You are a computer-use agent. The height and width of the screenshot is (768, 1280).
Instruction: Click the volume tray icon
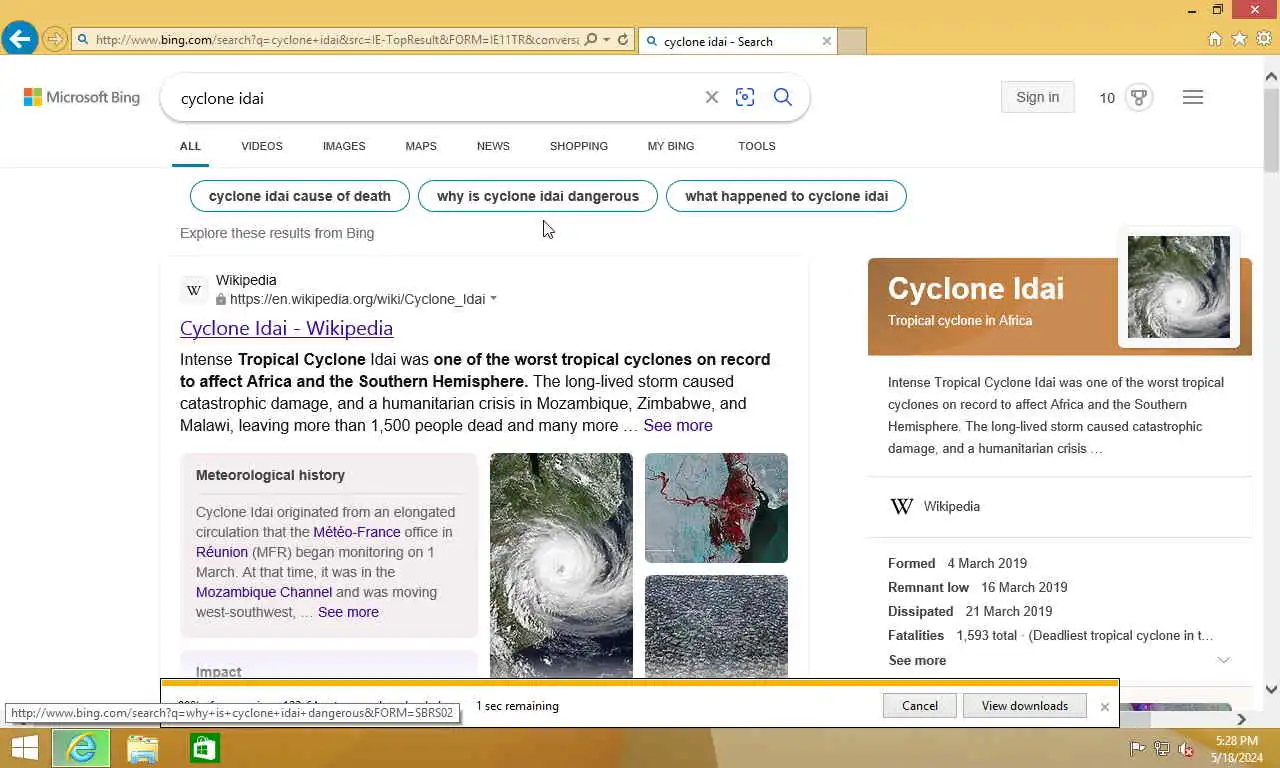[1186, 748]
